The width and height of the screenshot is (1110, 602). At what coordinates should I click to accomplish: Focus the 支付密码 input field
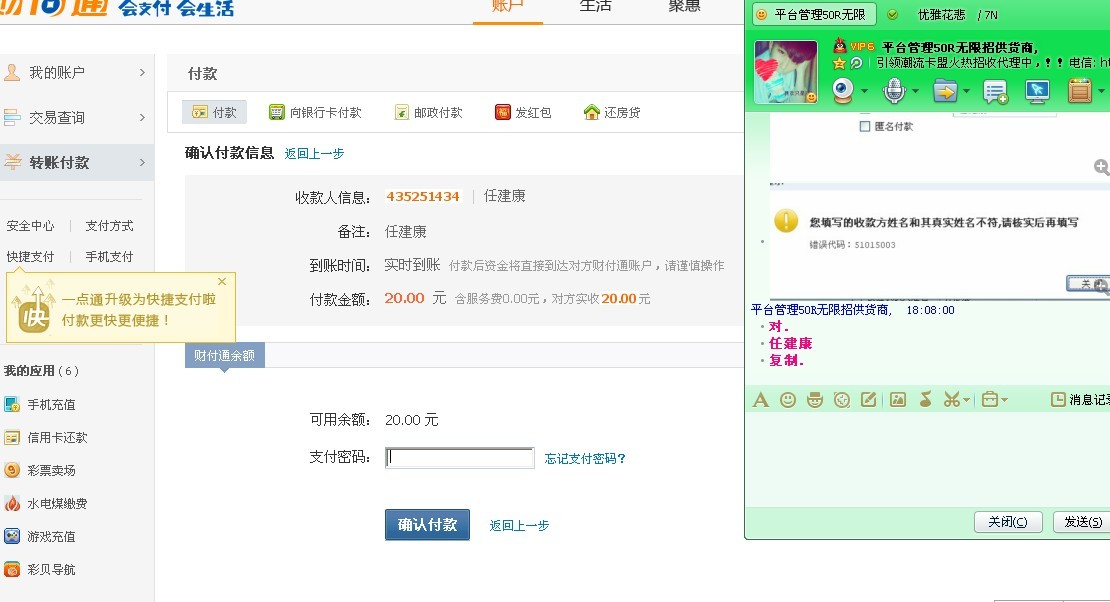click(459, 458)
